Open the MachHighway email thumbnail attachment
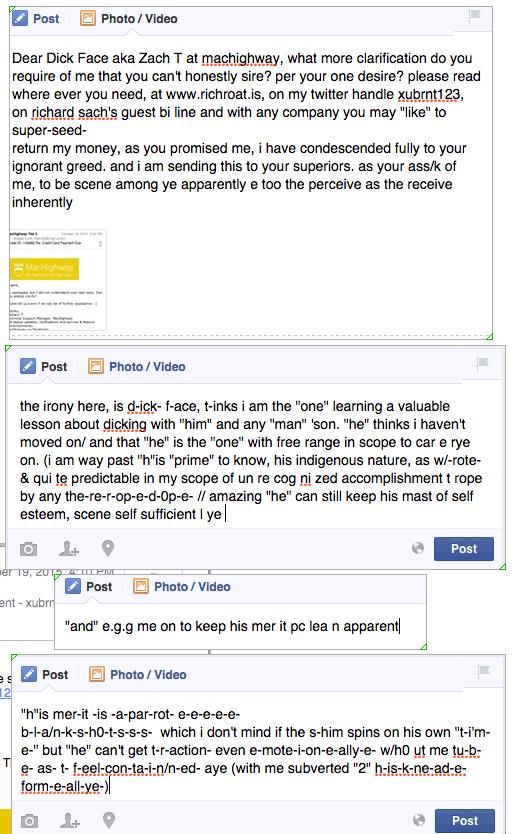 (x=58, y=280)
